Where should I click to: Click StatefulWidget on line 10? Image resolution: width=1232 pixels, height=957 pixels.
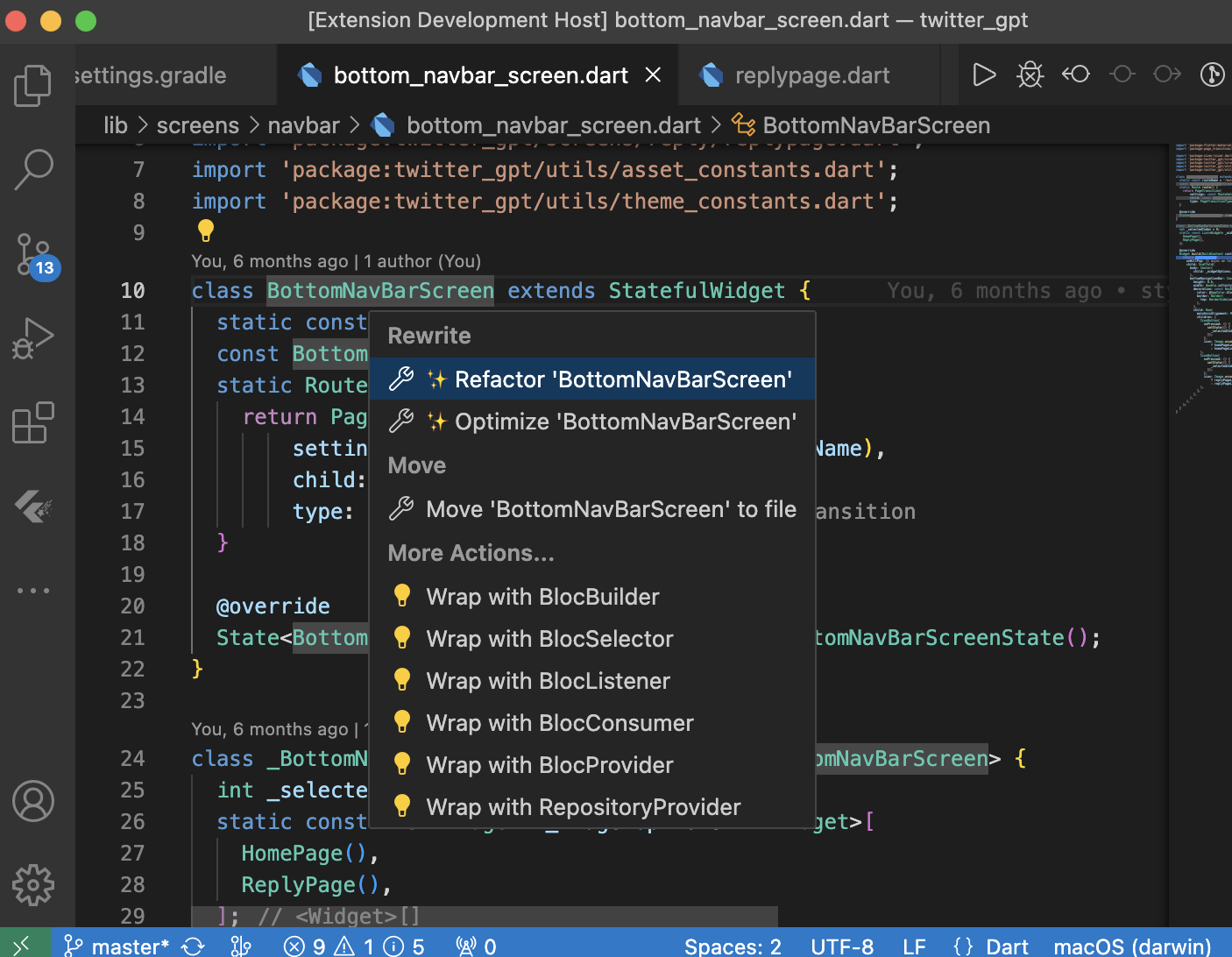(697, 291)
